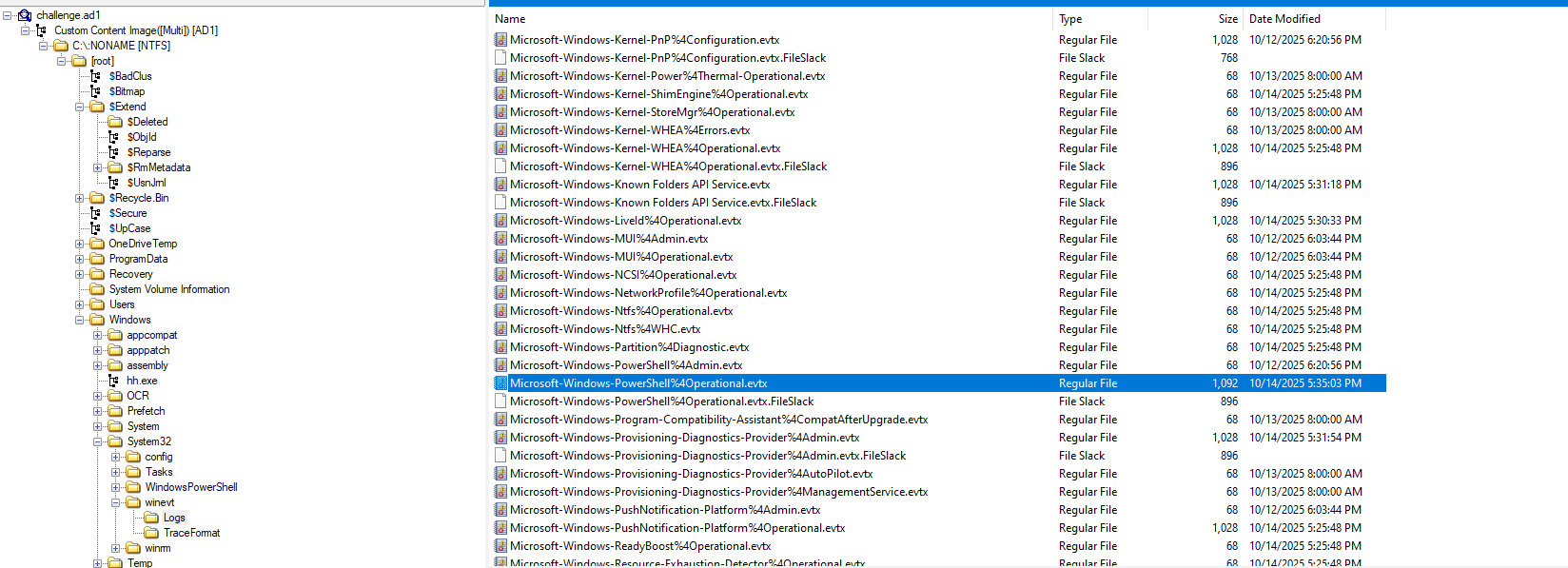The height and width of the screenshot is (568, 1568).
Task: Select Microsoft-Windows-Kernel-WHEA%4Errors.evtx file name
Action: [x=630, y=130]
